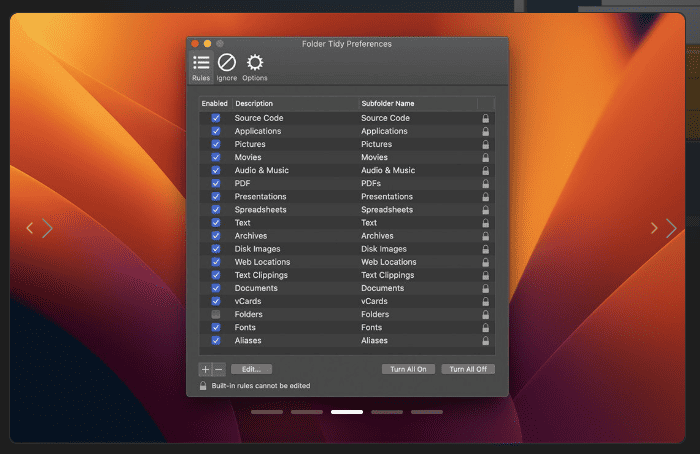Select the Aliases subfolder name cell
Viewport: 700px width, 454px height.
(x=375, y=341)
